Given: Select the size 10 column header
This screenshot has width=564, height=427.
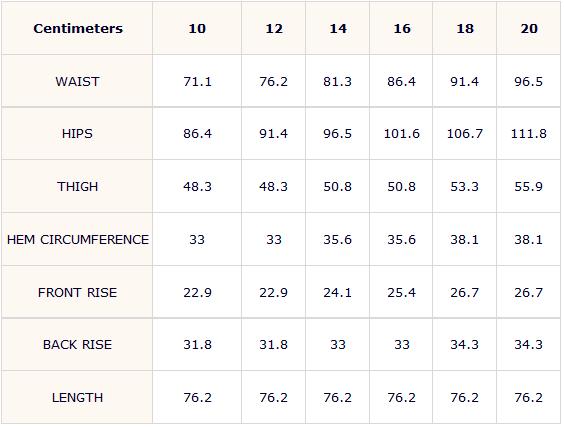Looking at the screenshot, I should point(197,28).
